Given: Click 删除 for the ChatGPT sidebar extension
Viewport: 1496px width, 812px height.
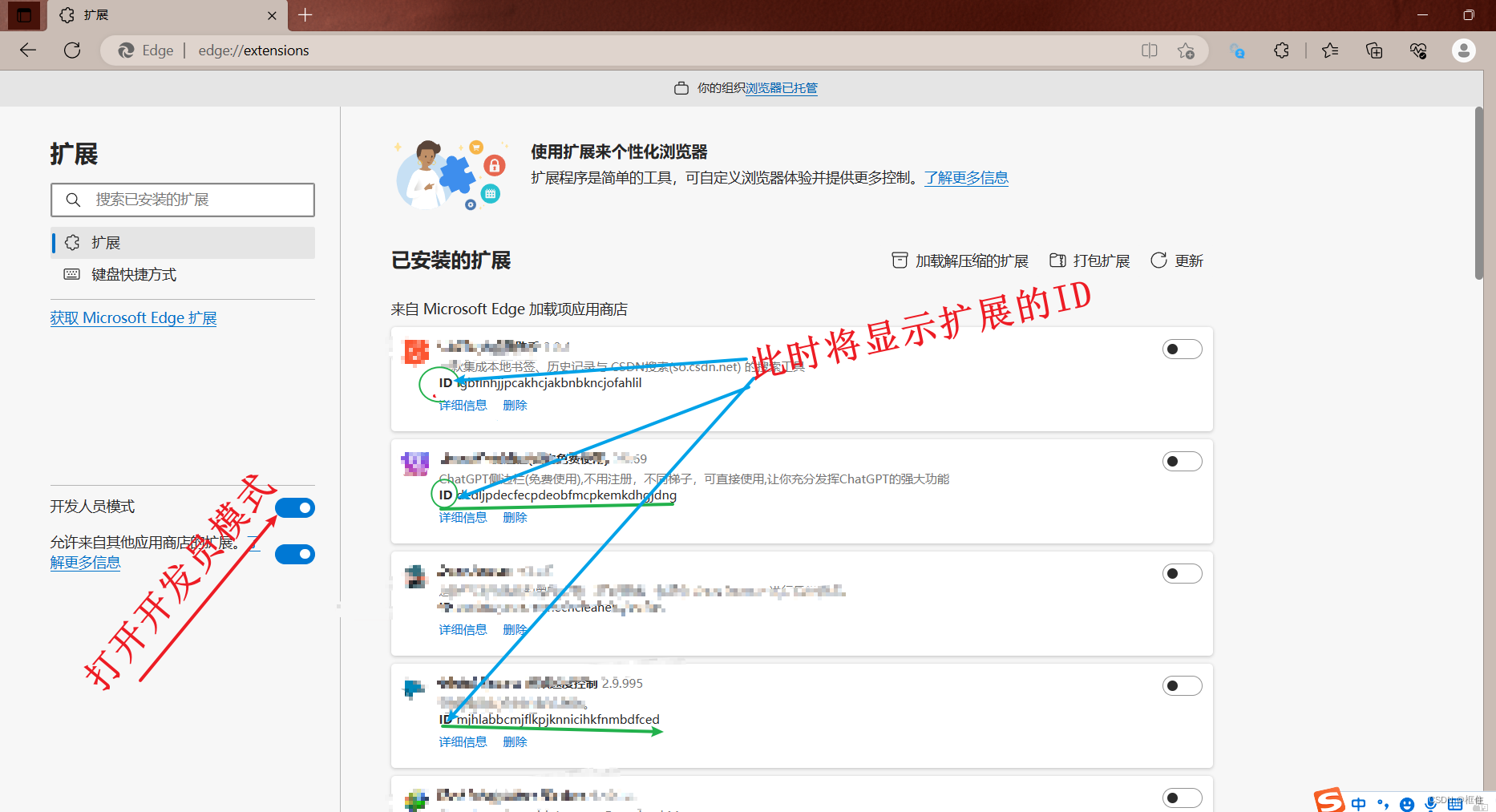Looking at the screenshot, I should tap(515, 518).
